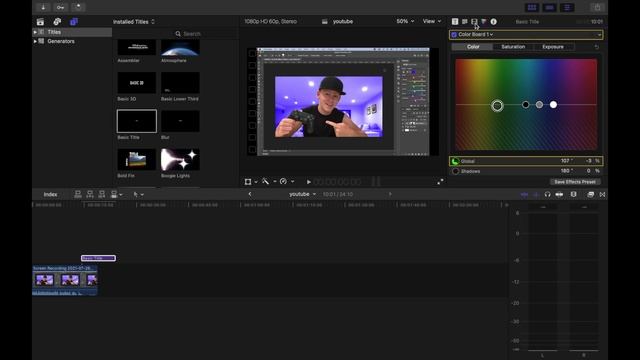Image resolution: width=640 pixels, height=360 pixels.
Task: Open the Installed Titles dropdown
Action: coord(134,22)
